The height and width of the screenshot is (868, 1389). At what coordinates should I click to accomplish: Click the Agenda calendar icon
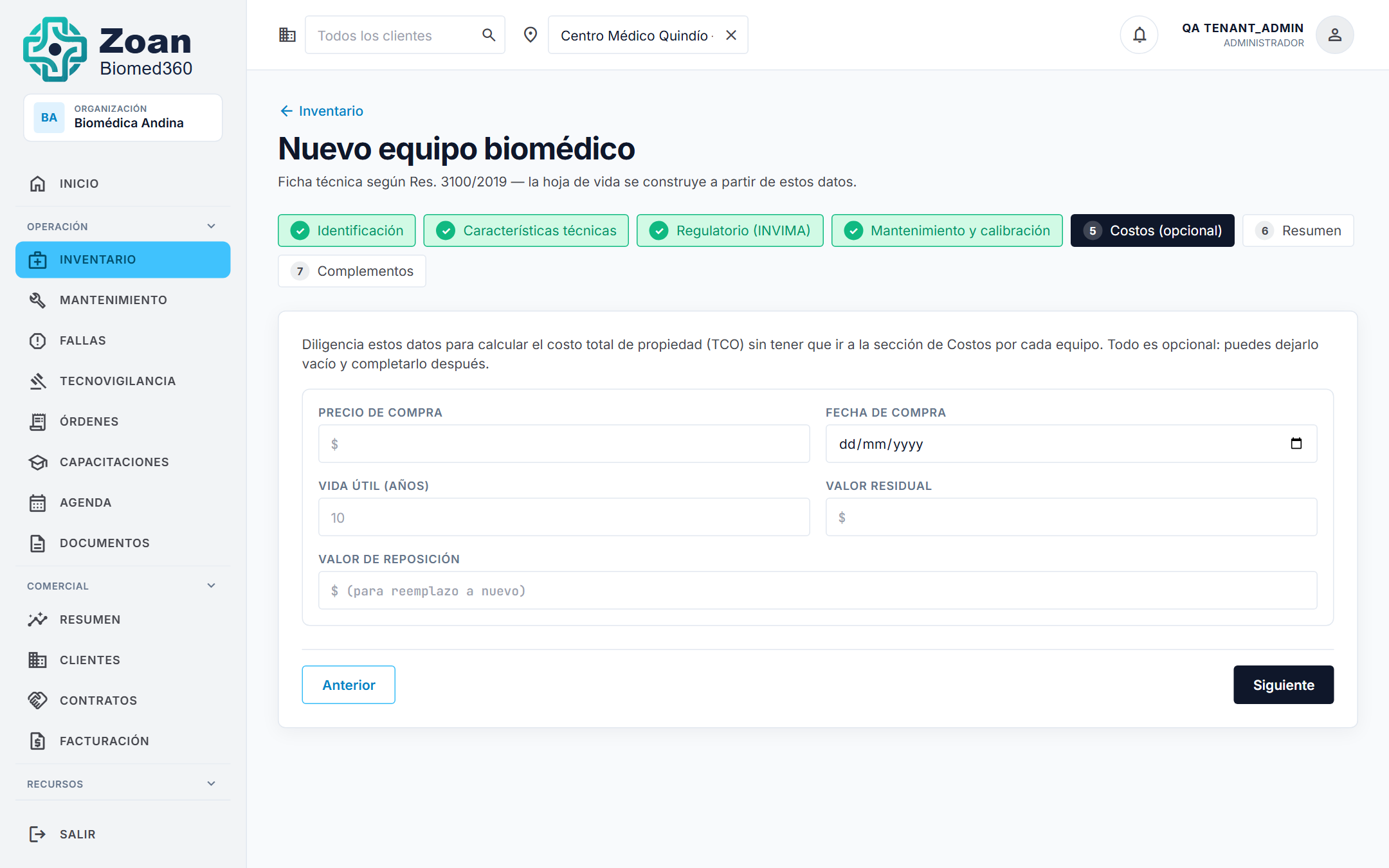[x=38, y=503]
